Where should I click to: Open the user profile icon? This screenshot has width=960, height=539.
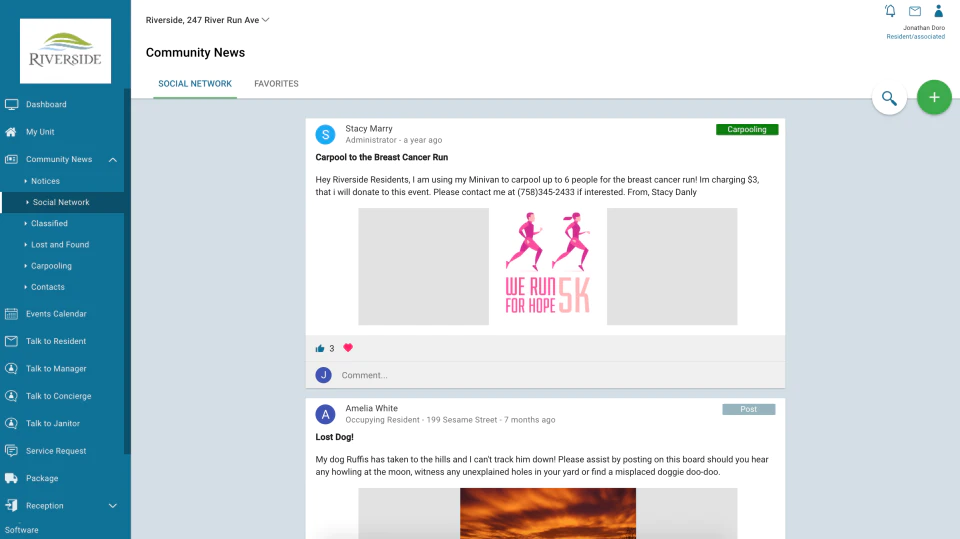click(939, 11)
